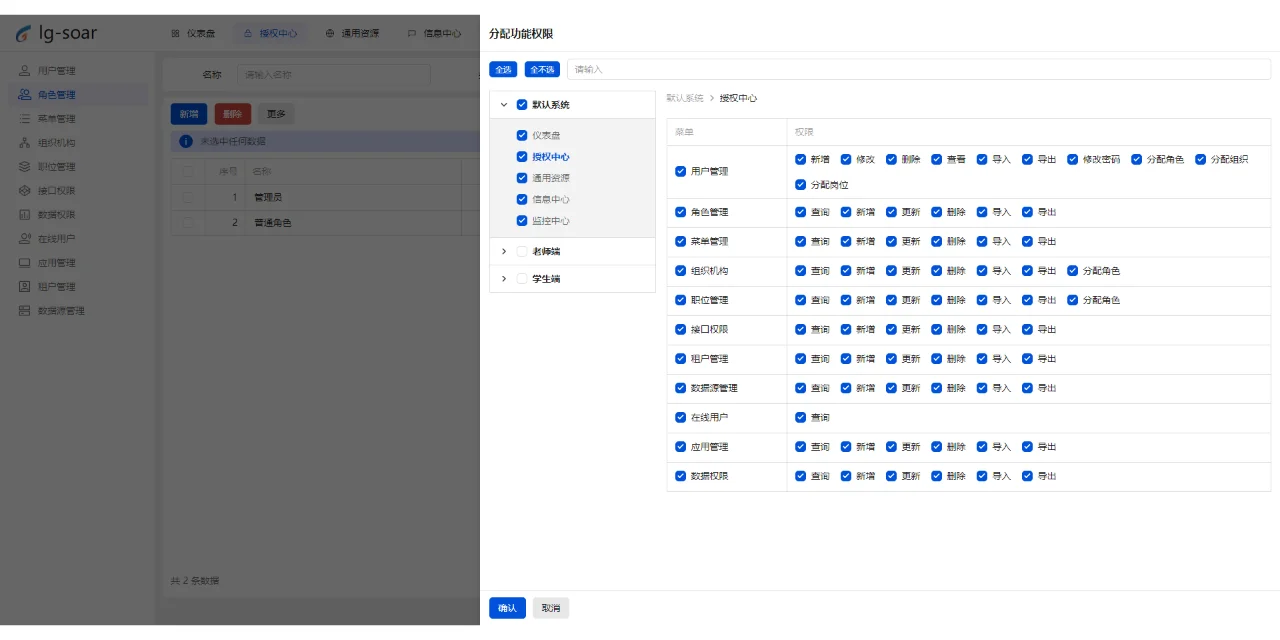Image resolution: width=1280 pixels, height=640 pixels.
Task: Confirm with the 确认 button
Action: 508,608
